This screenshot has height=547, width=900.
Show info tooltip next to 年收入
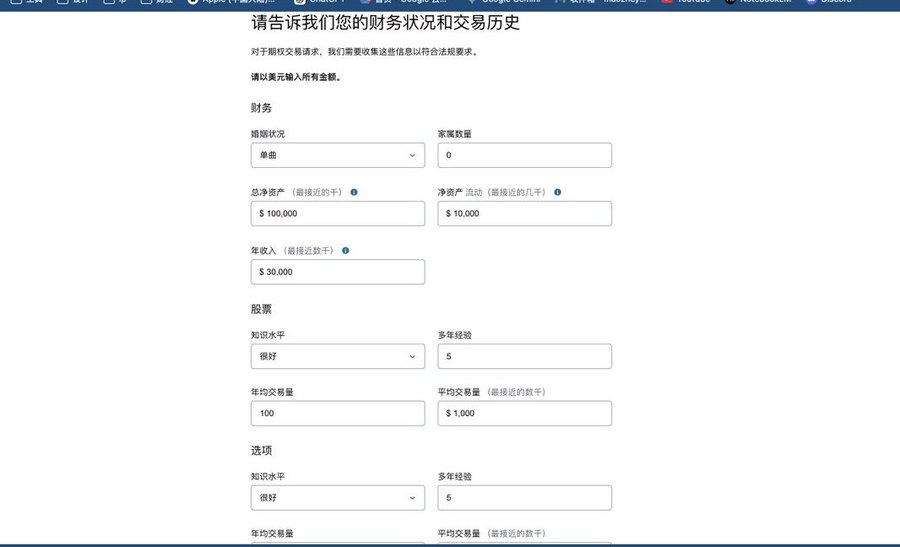(346, 251)
